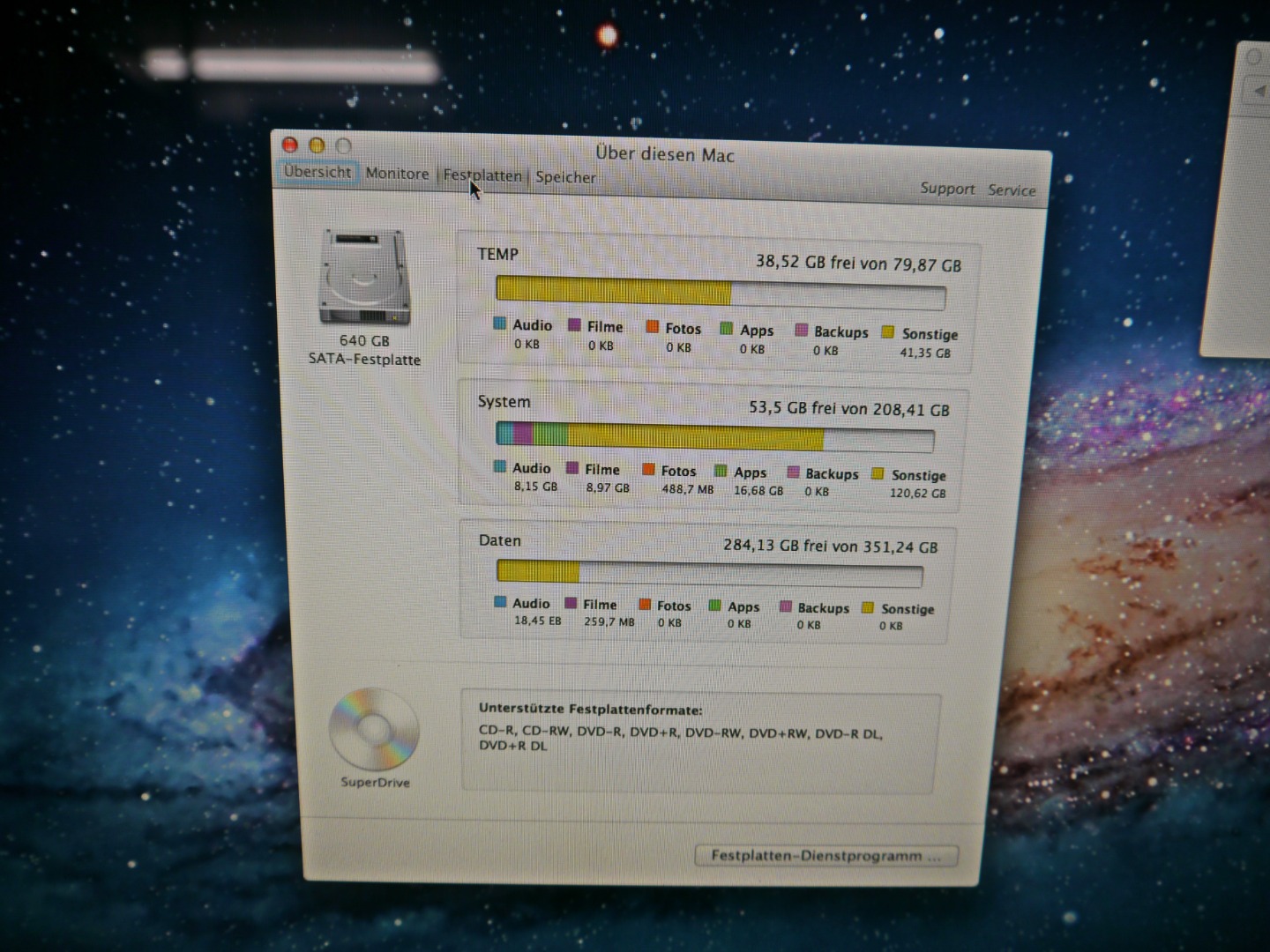
Task: Open the Support link
Action: click(x=947, y=189)
